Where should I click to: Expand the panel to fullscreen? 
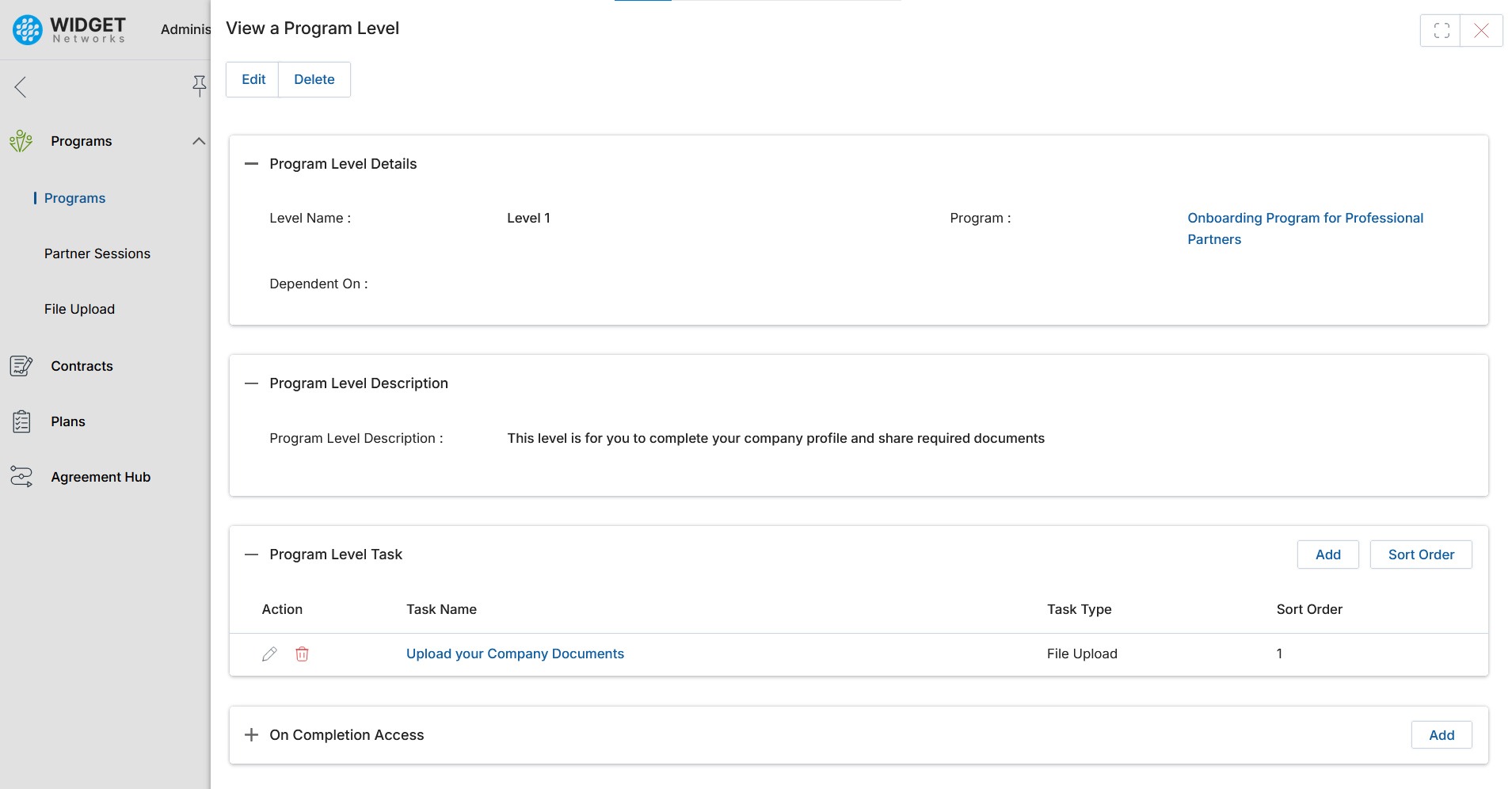[1441, 31]
